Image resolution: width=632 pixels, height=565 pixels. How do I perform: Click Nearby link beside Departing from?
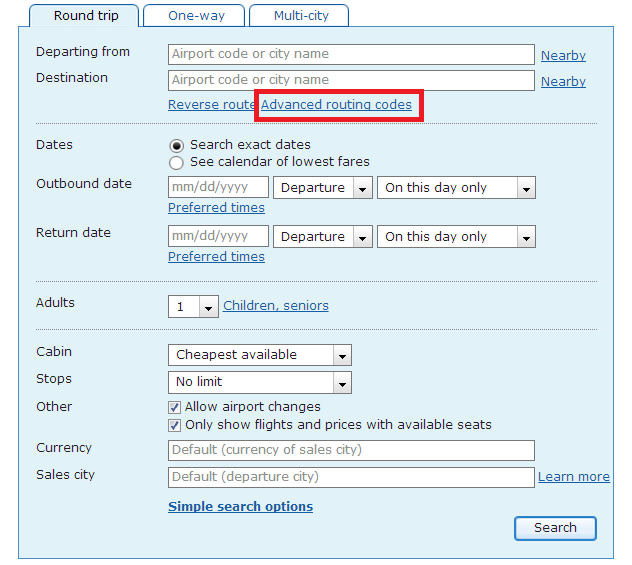tap(563, 56)
